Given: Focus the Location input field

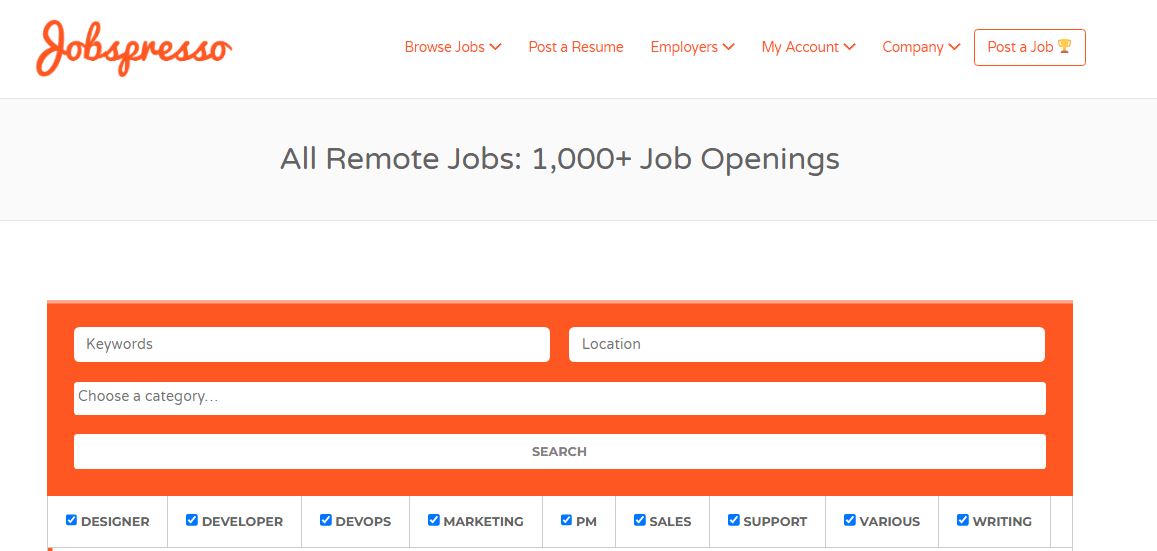Looking at the screenshot, I should point(807,344).
